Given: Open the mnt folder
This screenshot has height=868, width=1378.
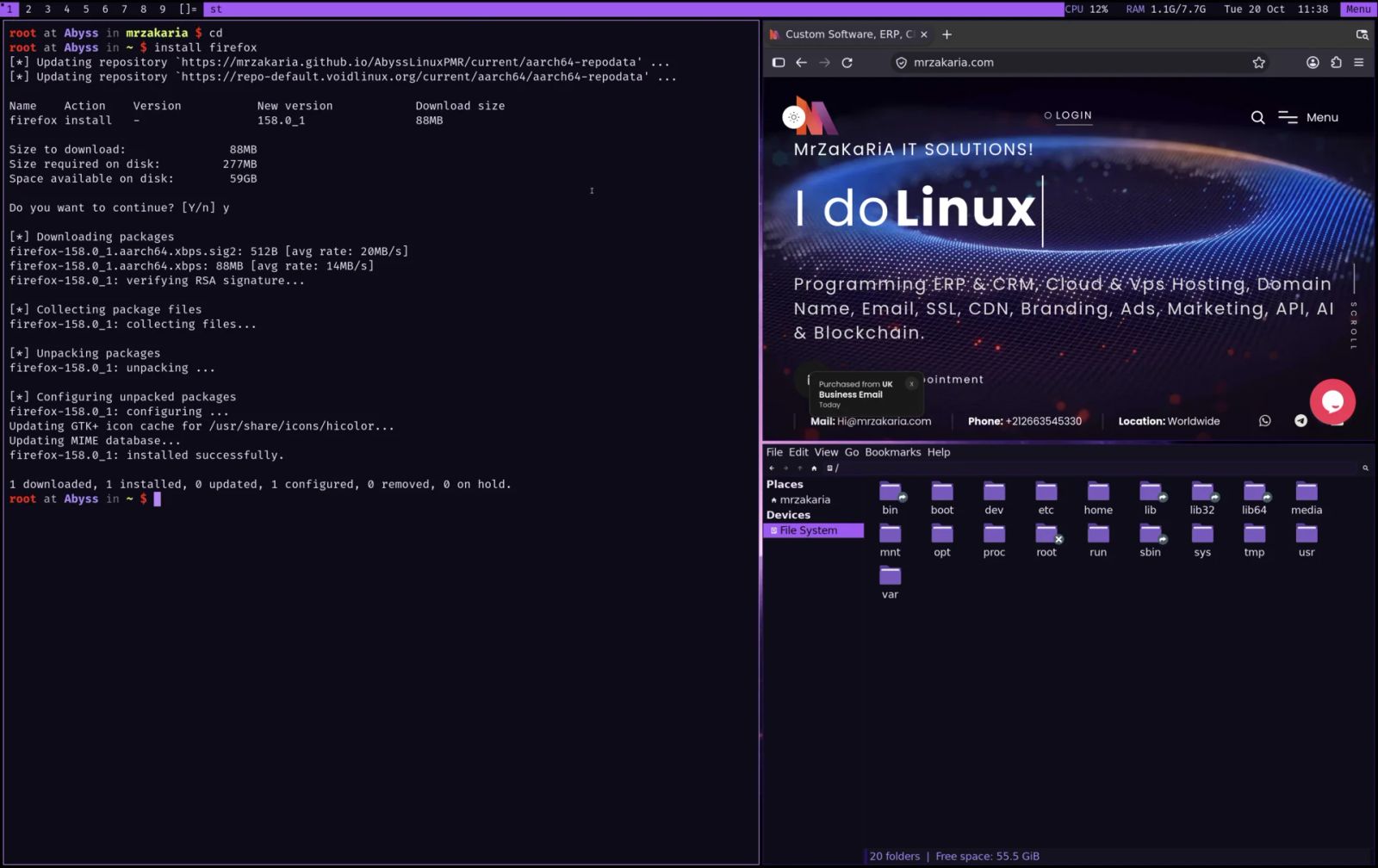Looking at the screenshot, I should [x=890, y=540].
